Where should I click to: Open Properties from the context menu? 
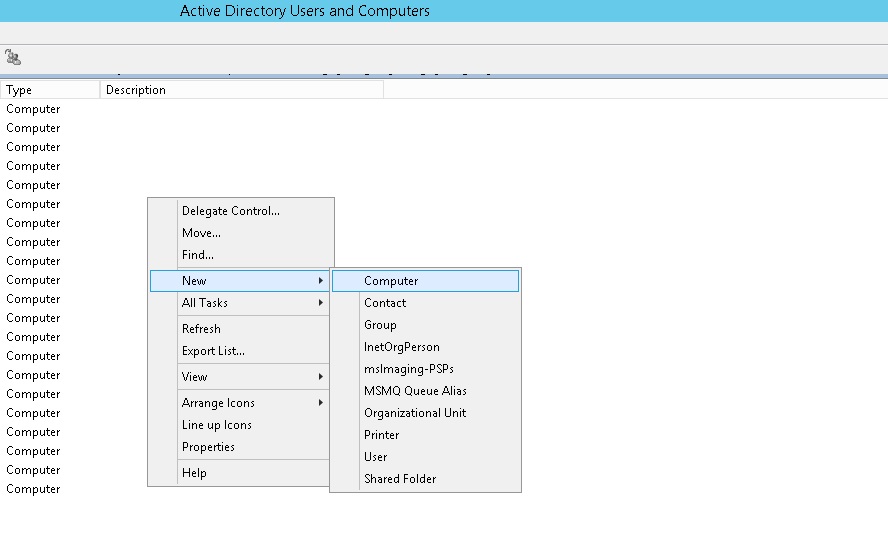tap(240, 447)
